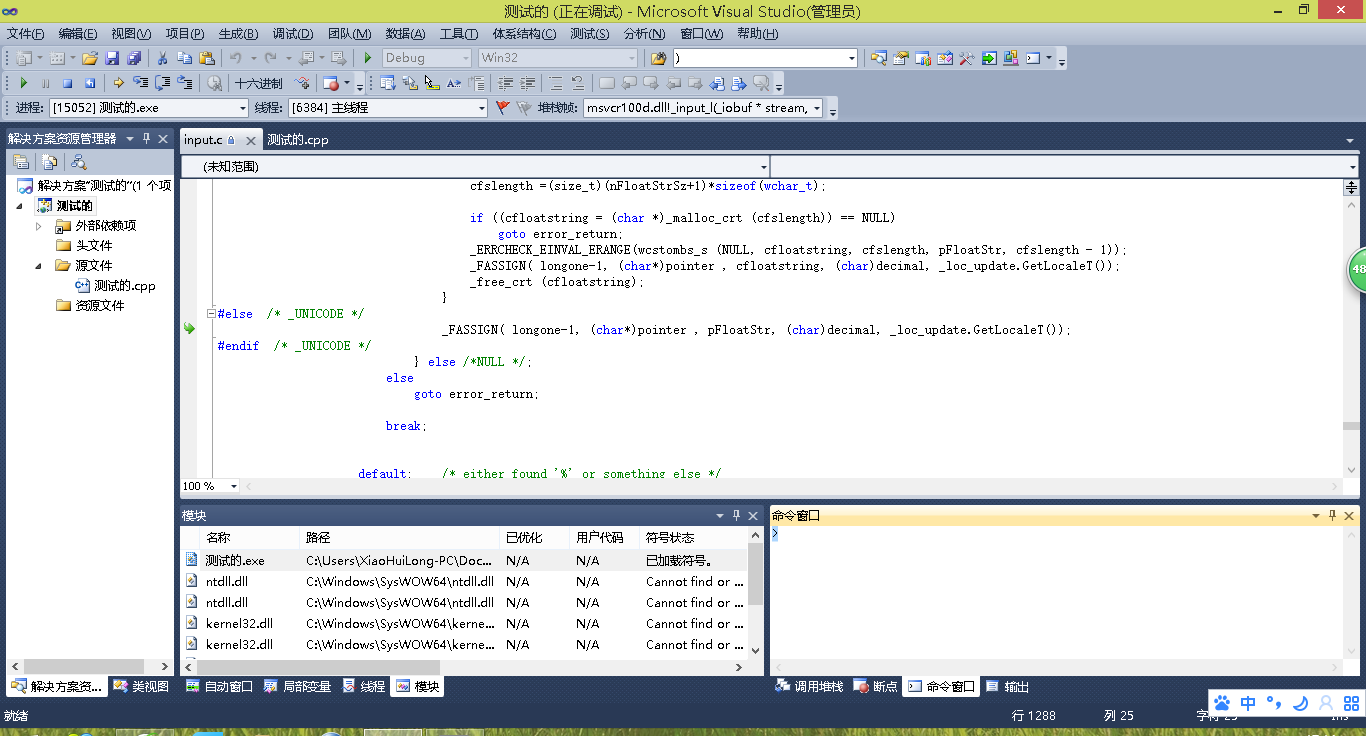Switch to 局部变量 tab
The height and width of the screenshot is (736, 1366).
pos(297,686)
